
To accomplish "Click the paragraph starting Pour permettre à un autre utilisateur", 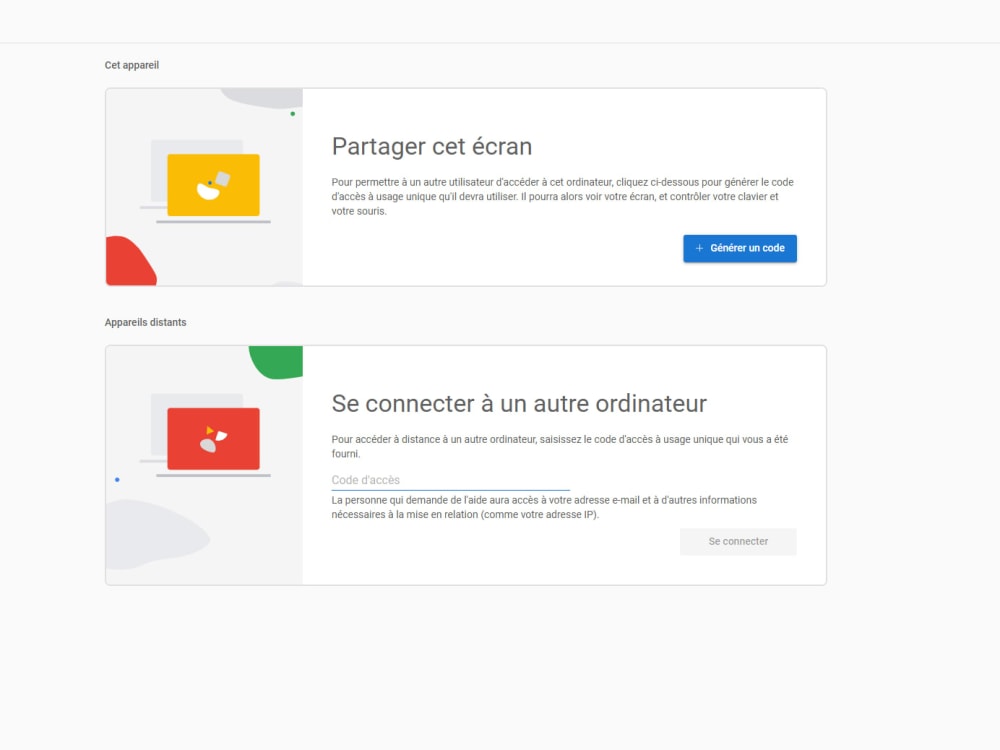I will tap(562, 196).
